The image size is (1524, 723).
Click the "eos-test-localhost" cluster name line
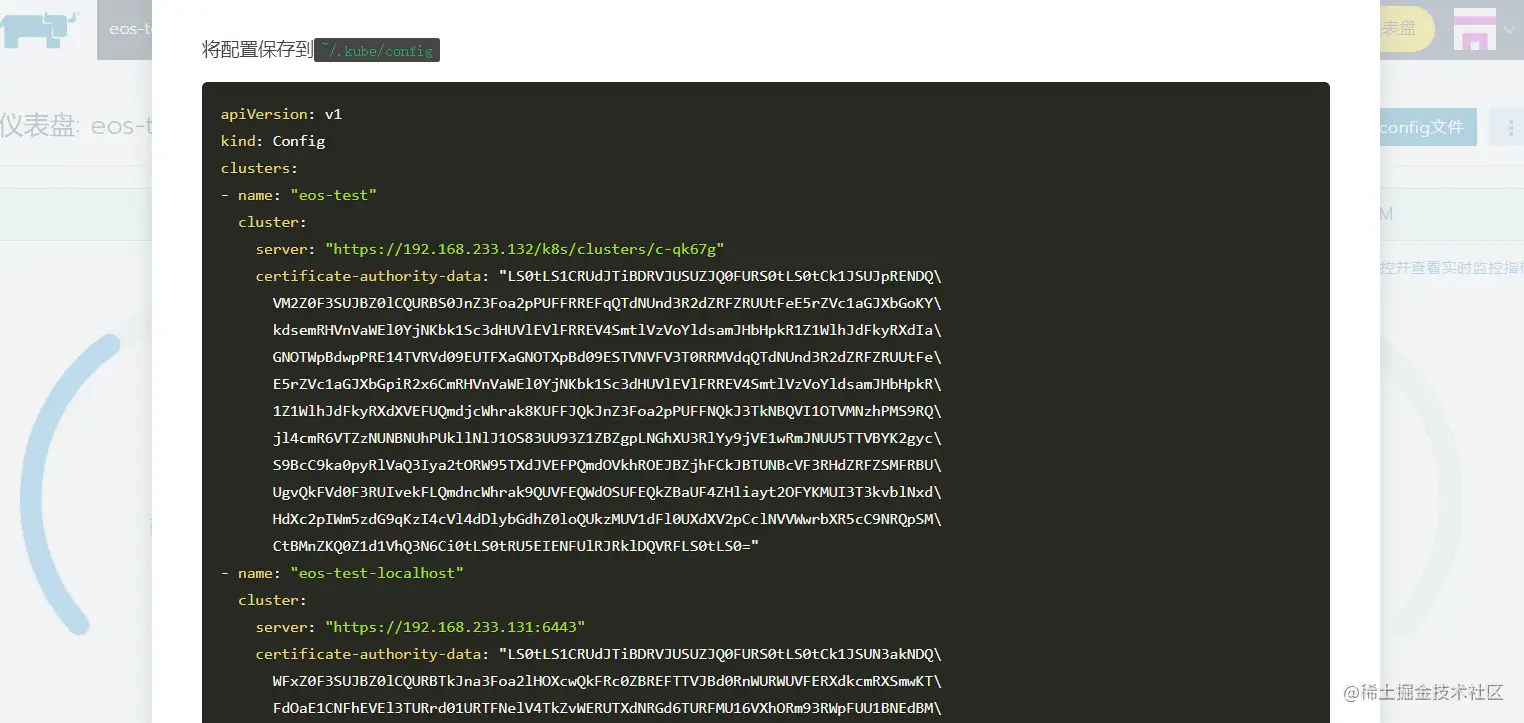pyautogui.click(x=342, y=573)
